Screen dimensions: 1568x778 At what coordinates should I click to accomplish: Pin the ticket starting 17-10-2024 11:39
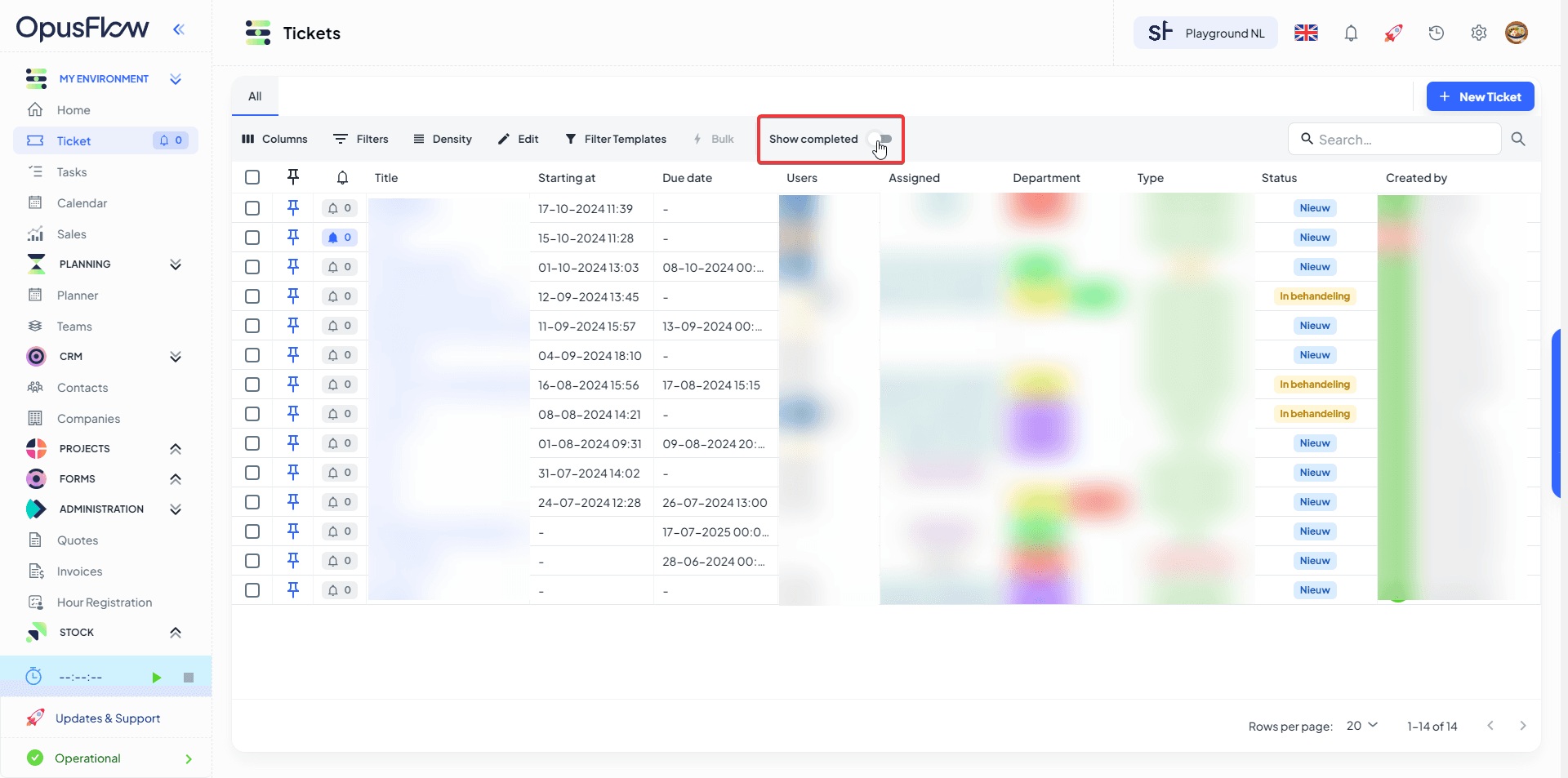click(293, 208)
